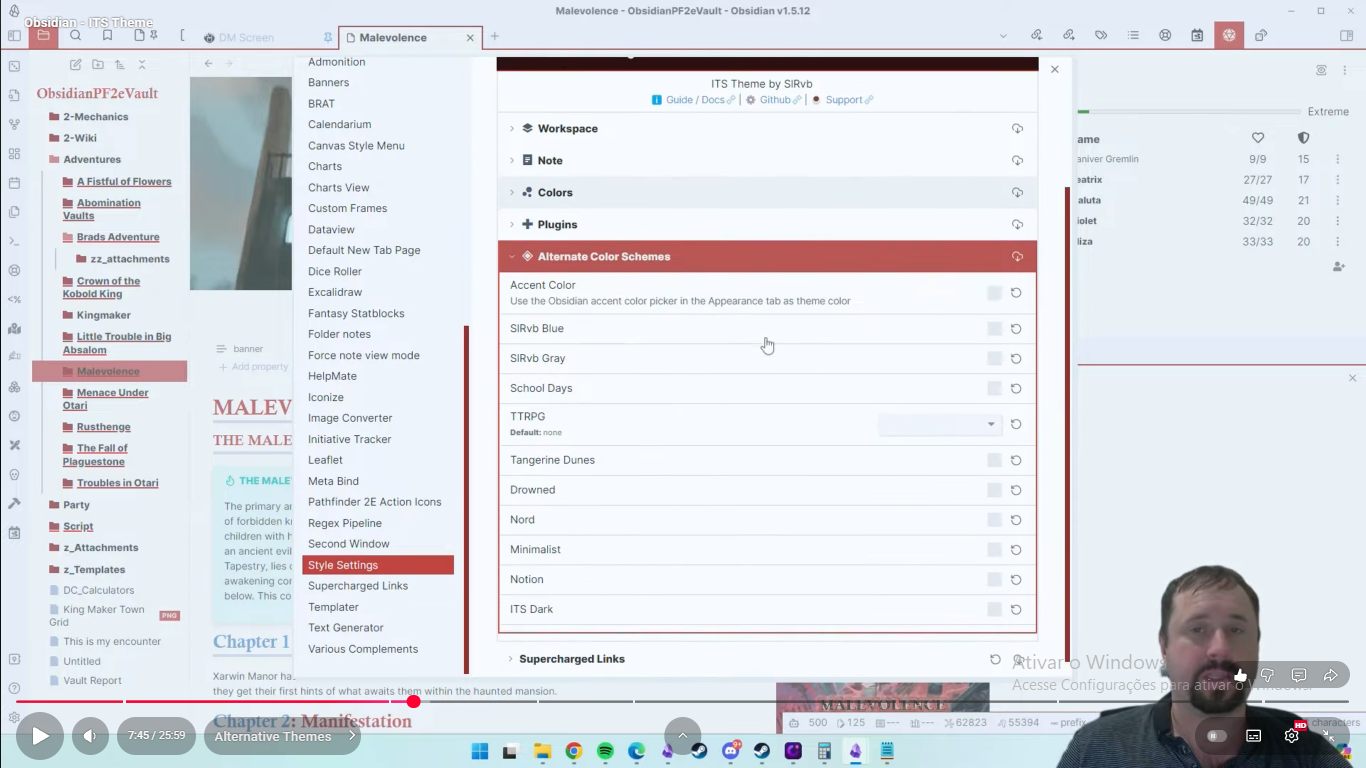Screen dimensions: 1366x768
Task: Collapse the Adventures folder
Action: tap(92, 160)
